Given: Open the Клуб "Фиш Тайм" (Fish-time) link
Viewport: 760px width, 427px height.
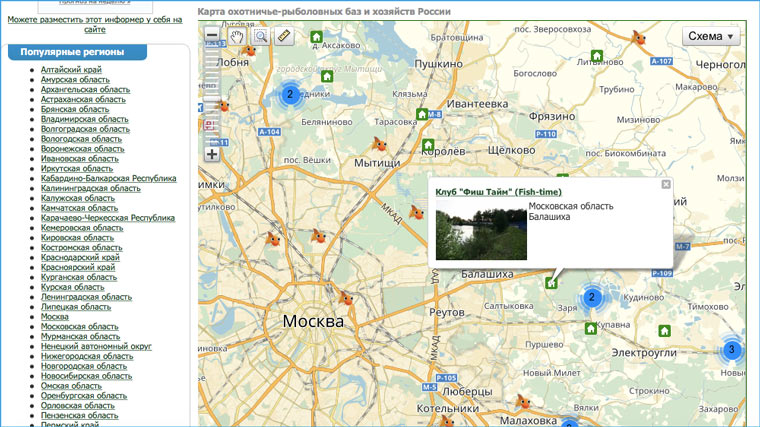Looking at the screenshot, I should 498,192.
